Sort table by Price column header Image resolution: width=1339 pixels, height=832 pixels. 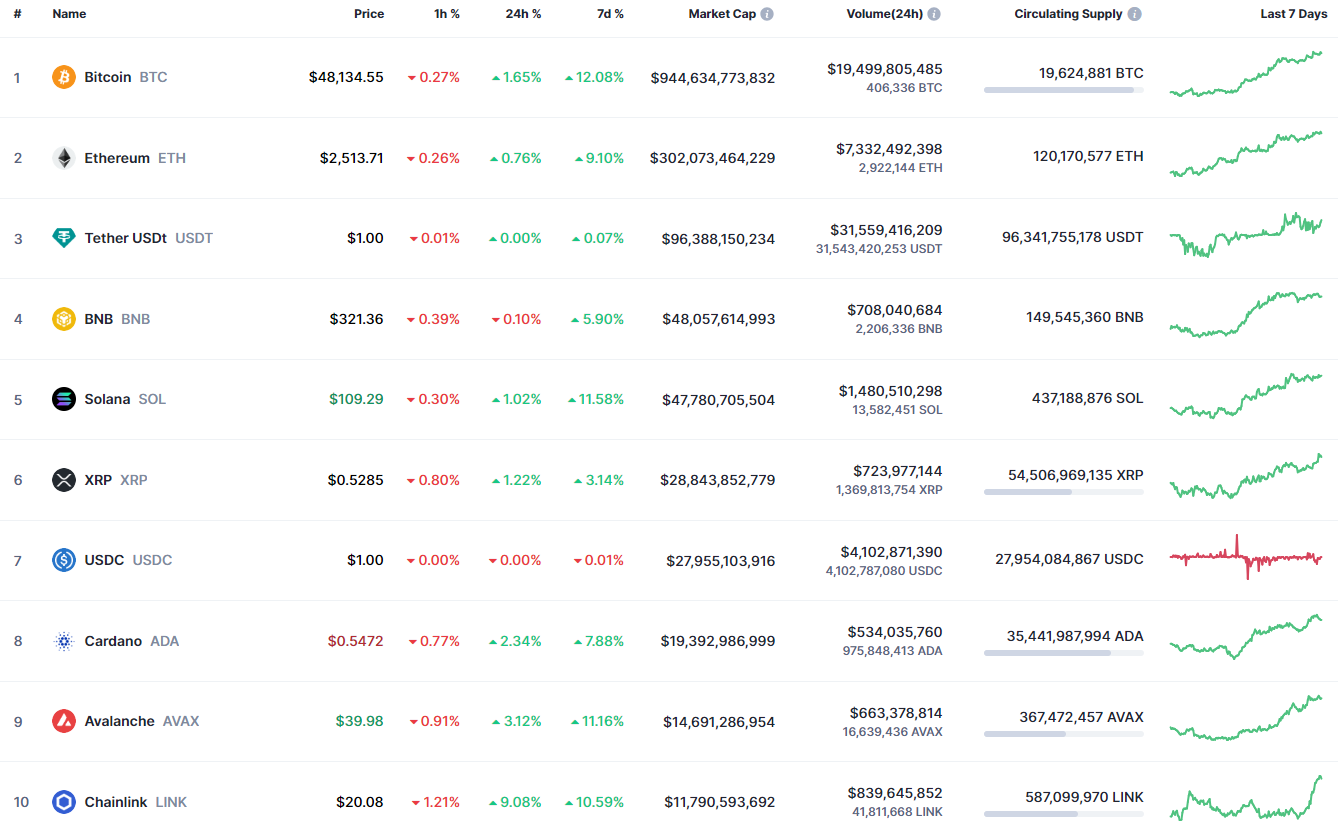click(x=368, y=14)
